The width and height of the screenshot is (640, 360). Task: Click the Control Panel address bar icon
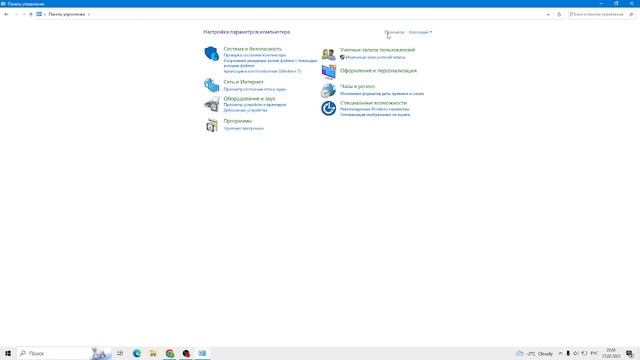pos(39,14)
